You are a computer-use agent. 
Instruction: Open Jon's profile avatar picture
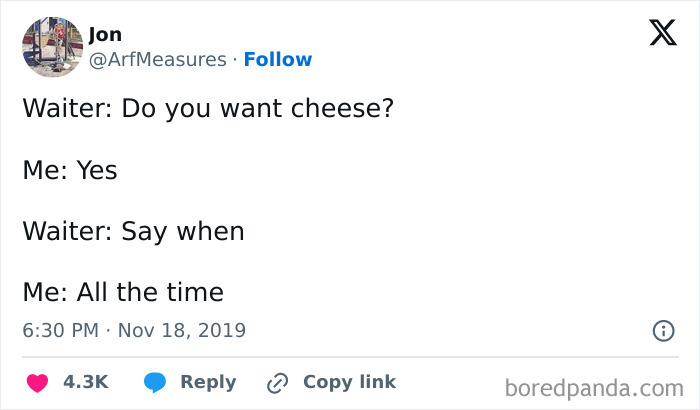52,47
